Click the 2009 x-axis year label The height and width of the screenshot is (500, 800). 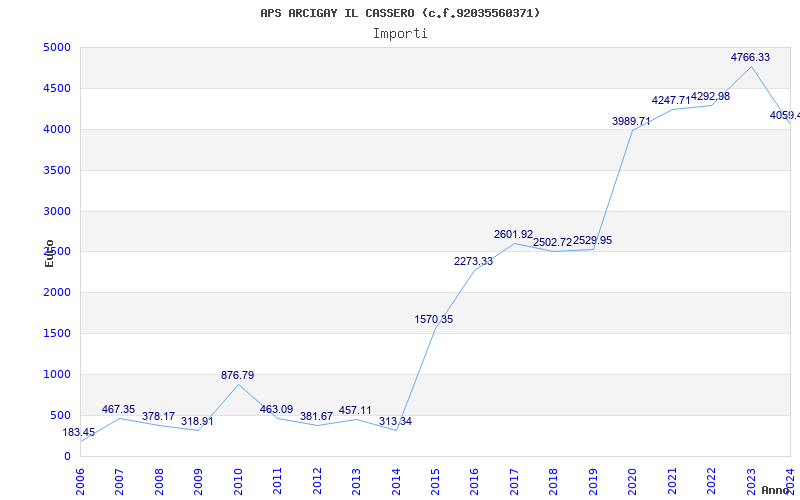click(198, 481)
